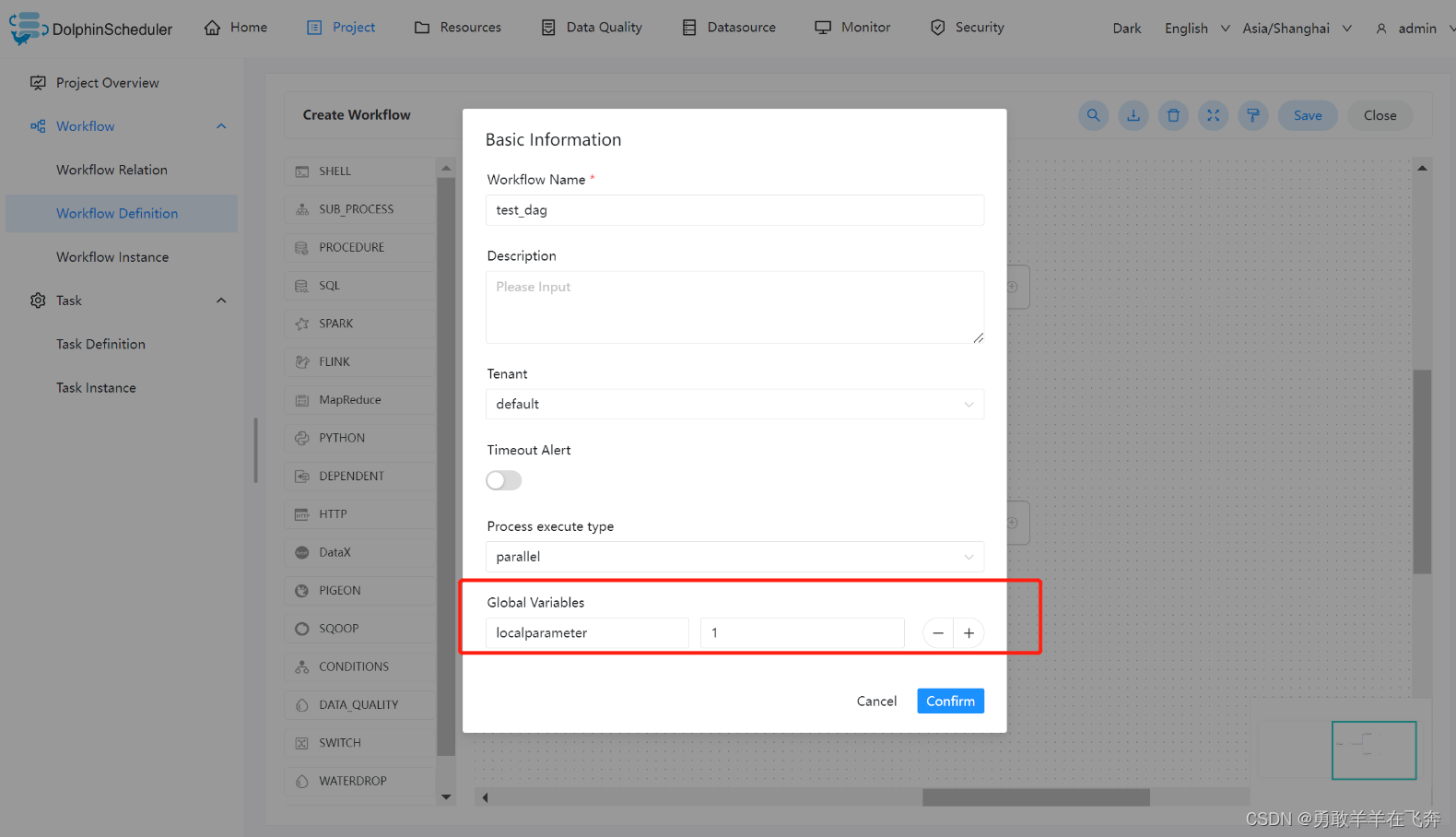Click the SUB_PROCESS task icon

coord(301,209)
